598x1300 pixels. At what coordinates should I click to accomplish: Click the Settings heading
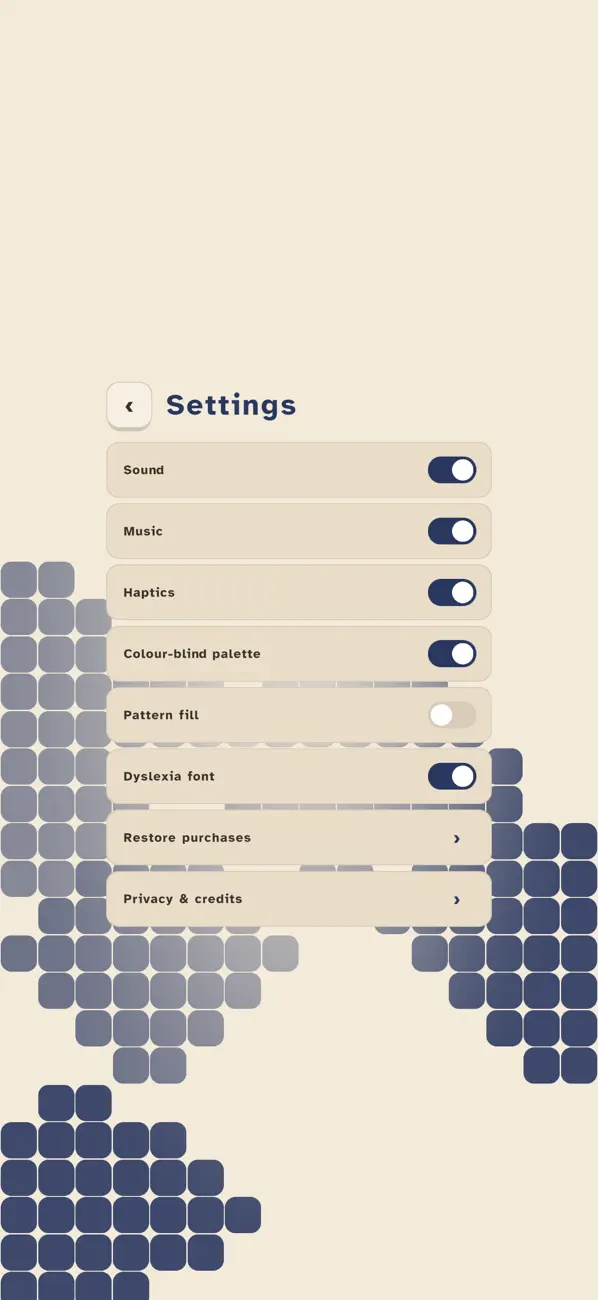click(x=231, y=405)
